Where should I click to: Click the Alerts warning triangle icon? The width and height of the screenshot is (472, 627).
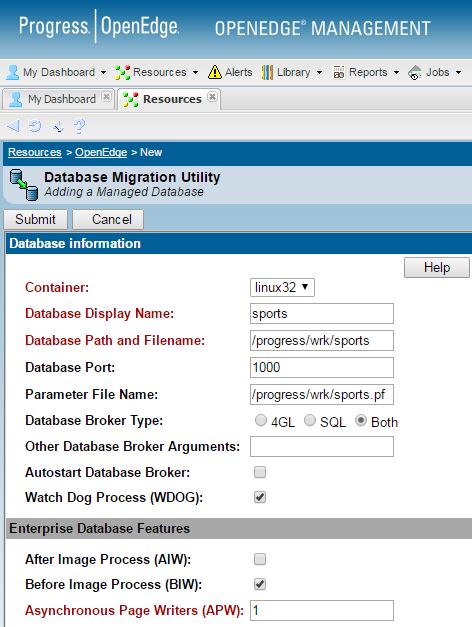point(215,72)
